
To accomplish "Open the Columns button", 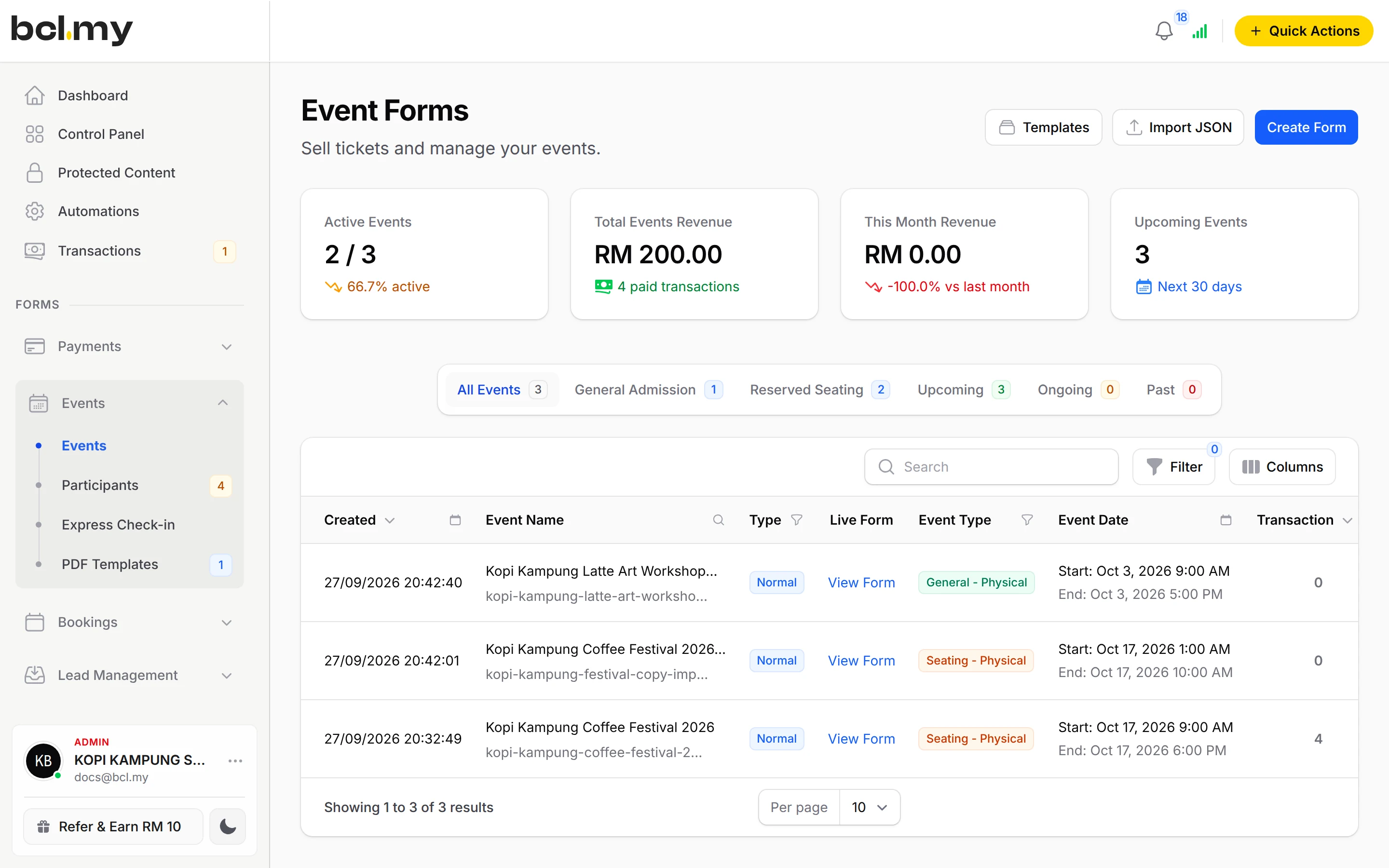I will tap(1282, 467).
